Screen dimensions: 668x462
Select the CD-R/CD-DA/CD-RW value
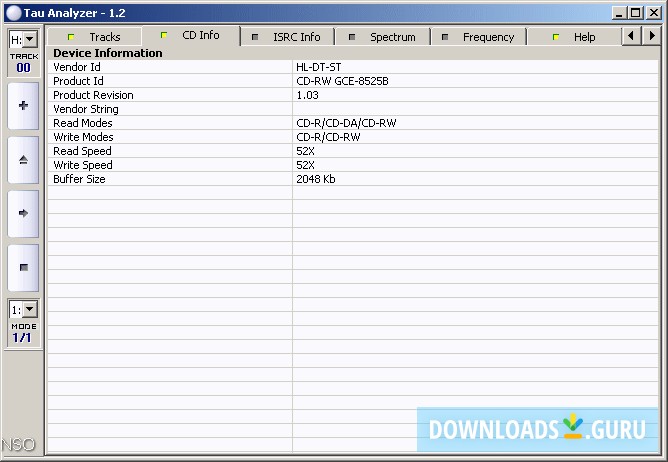pos(346,123)
